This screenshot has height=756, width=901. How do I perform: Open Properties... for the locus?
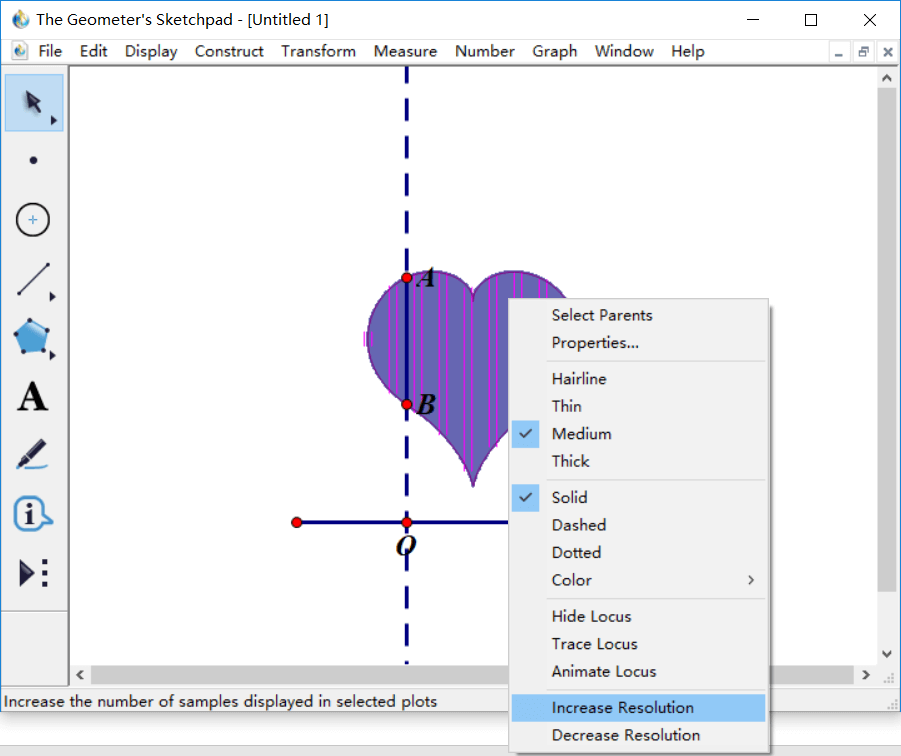(x=595, y=343)
